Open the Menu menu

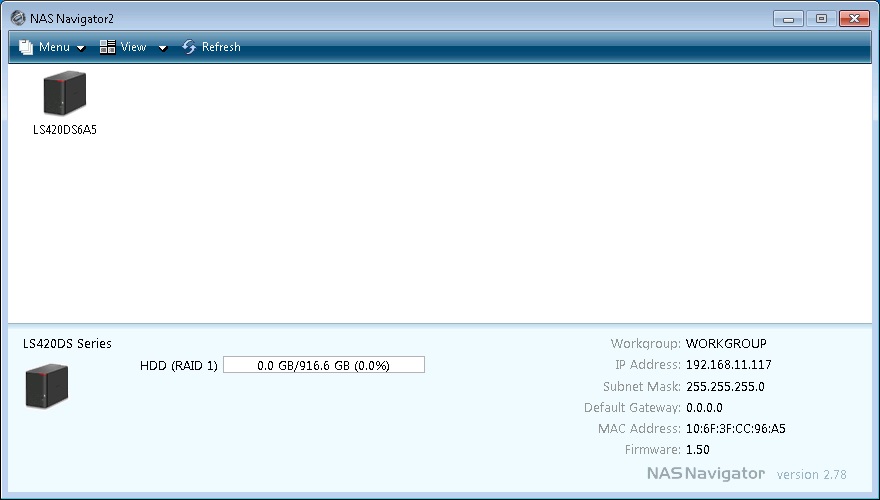[52, 47]
